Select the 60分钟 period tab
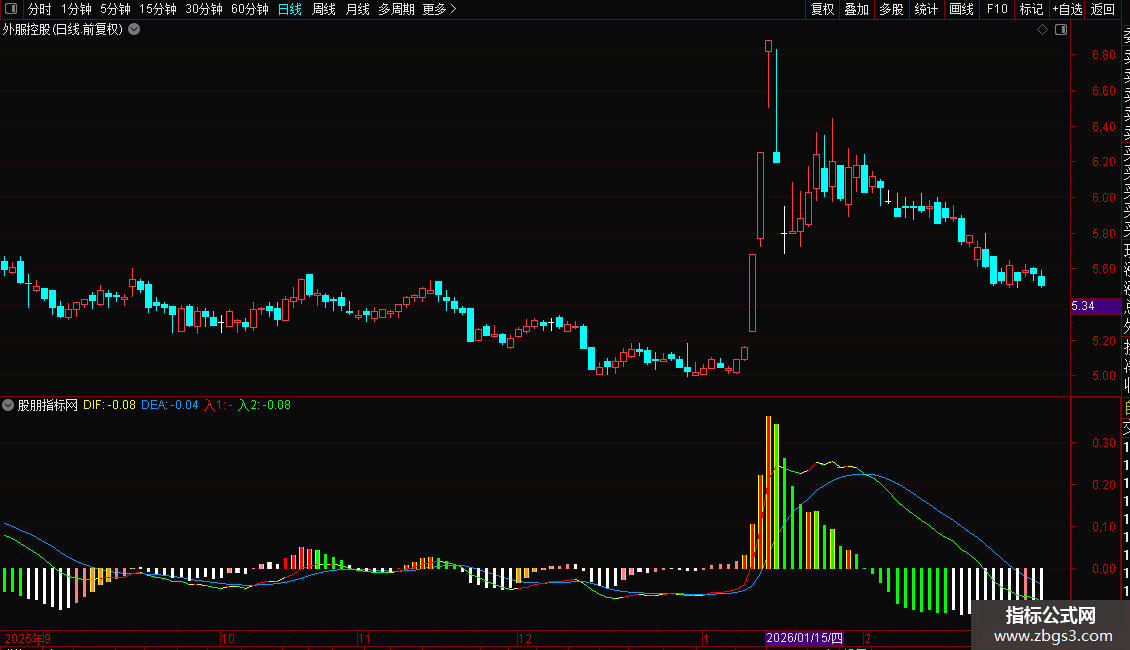 pyautogui.click(x=250, y=9)
